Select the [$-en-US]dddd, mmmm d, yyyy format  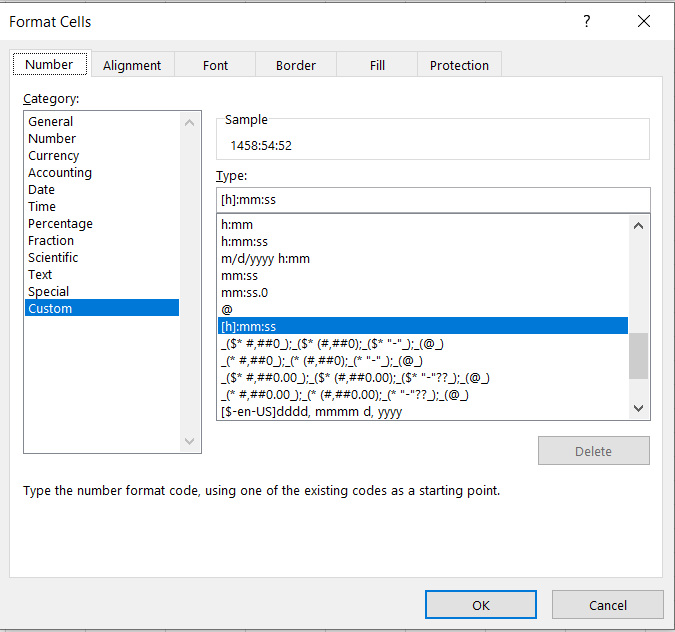pyautogui.click(x=311, y=412)
